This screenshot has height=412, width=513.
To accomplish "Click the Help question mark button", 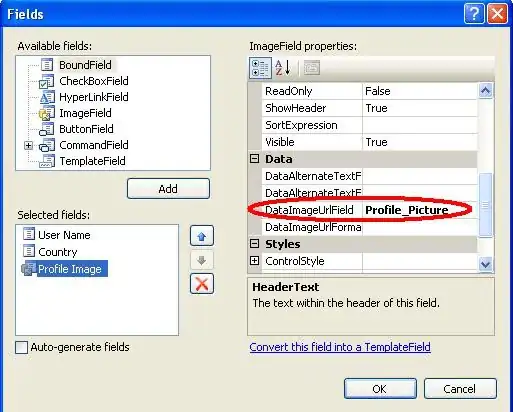I will click(x=474, y=14).
